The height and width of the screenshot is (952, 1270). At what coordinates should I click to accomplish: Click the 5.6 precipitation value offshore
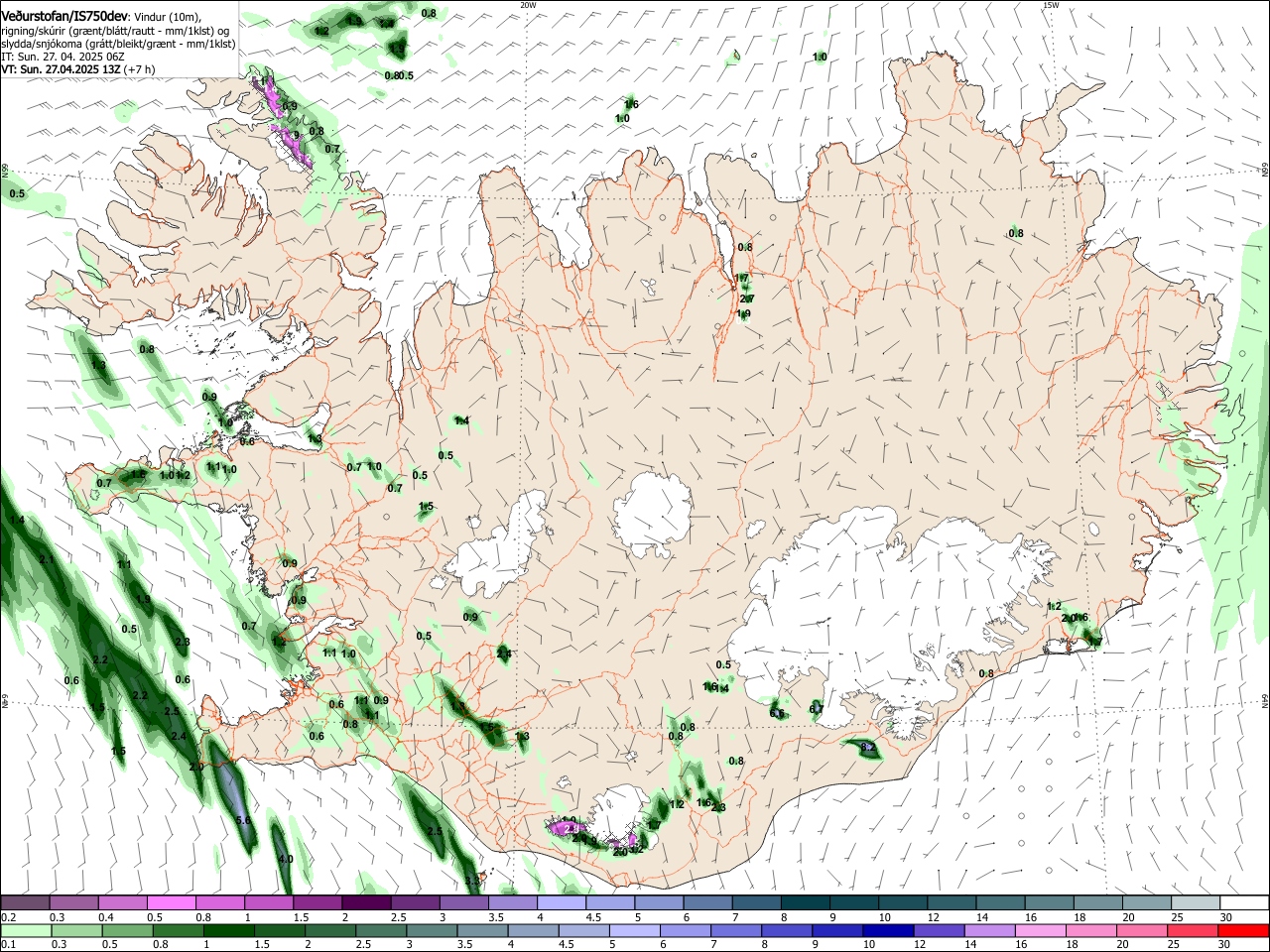pyautogui.click(x=243, y=821)
